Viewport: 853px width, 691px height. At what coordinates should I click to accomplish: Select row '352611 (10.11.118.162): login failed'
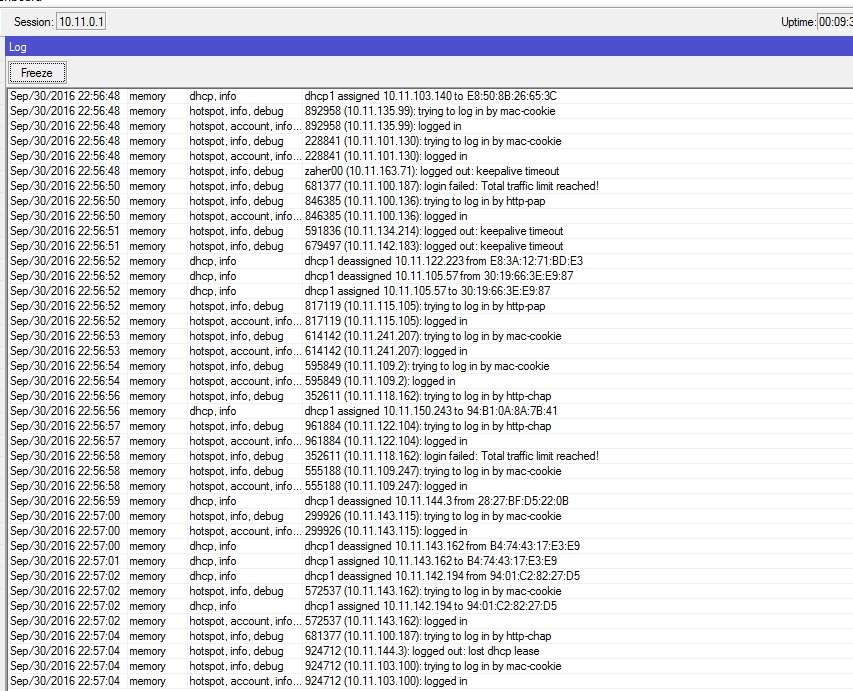430,456
